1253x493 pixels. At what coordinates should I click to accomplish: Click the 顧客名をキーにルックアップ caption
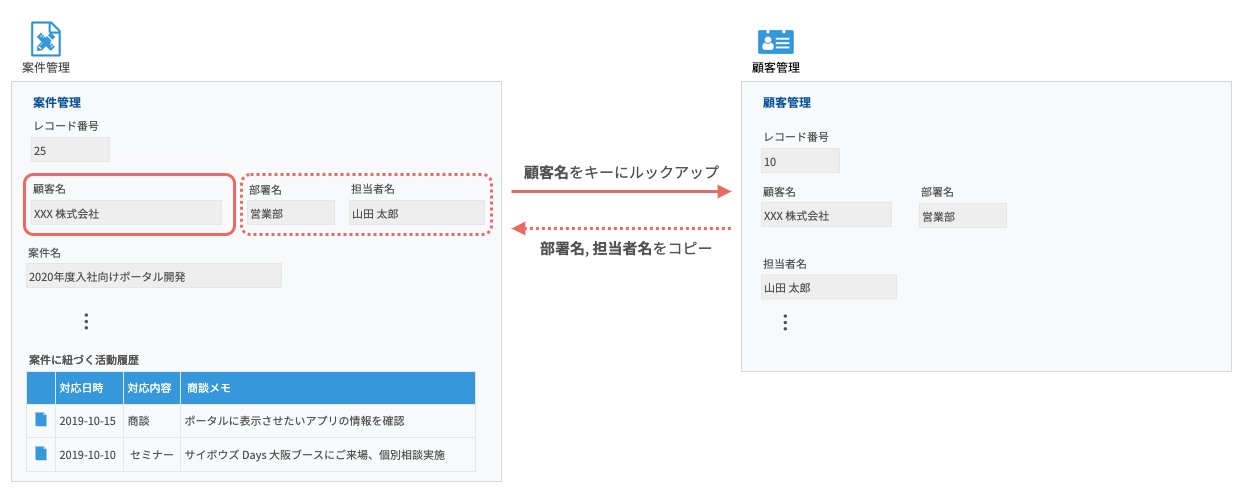621,172
